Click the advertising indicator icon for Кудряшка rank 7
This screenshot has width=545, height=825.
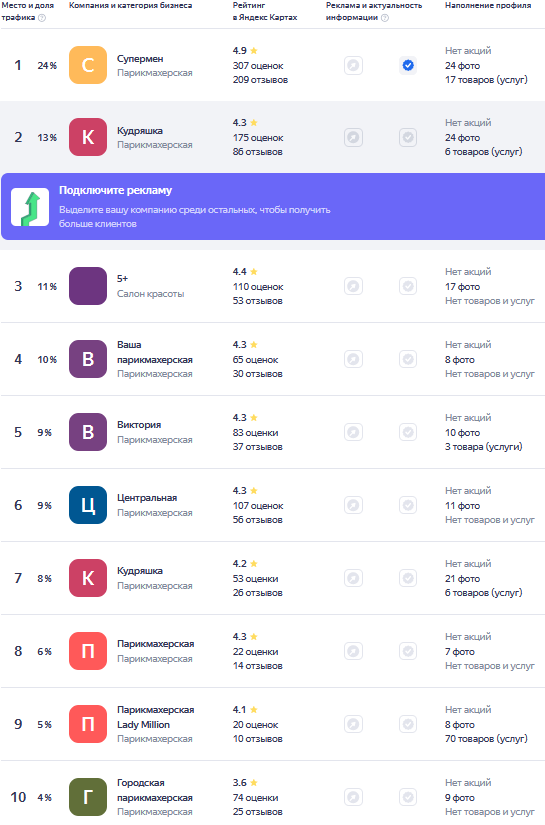pos(354,578)
